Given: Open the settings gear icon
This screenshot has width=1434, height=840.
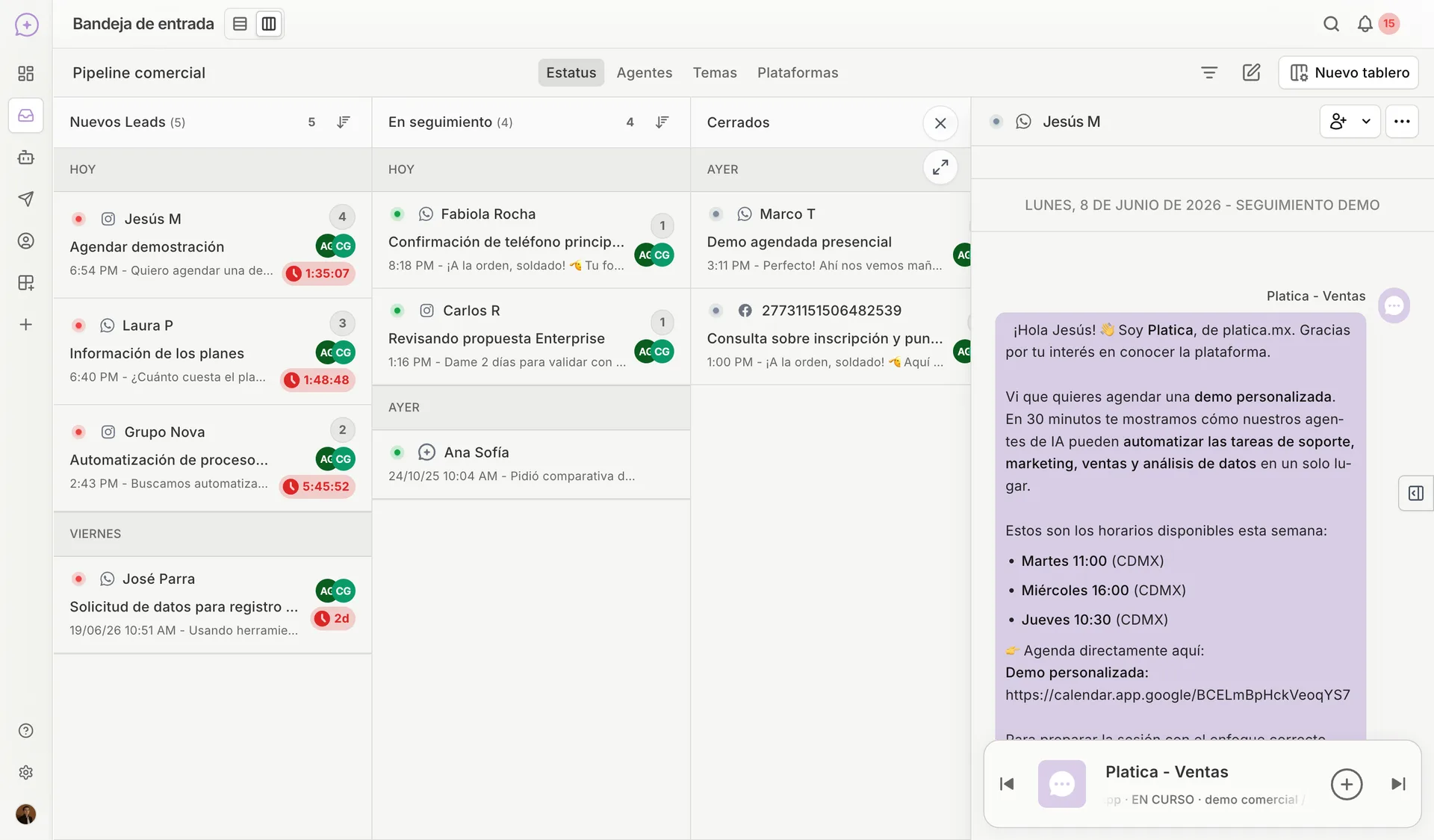Looking at the screenshot, I should coord(25,772).
